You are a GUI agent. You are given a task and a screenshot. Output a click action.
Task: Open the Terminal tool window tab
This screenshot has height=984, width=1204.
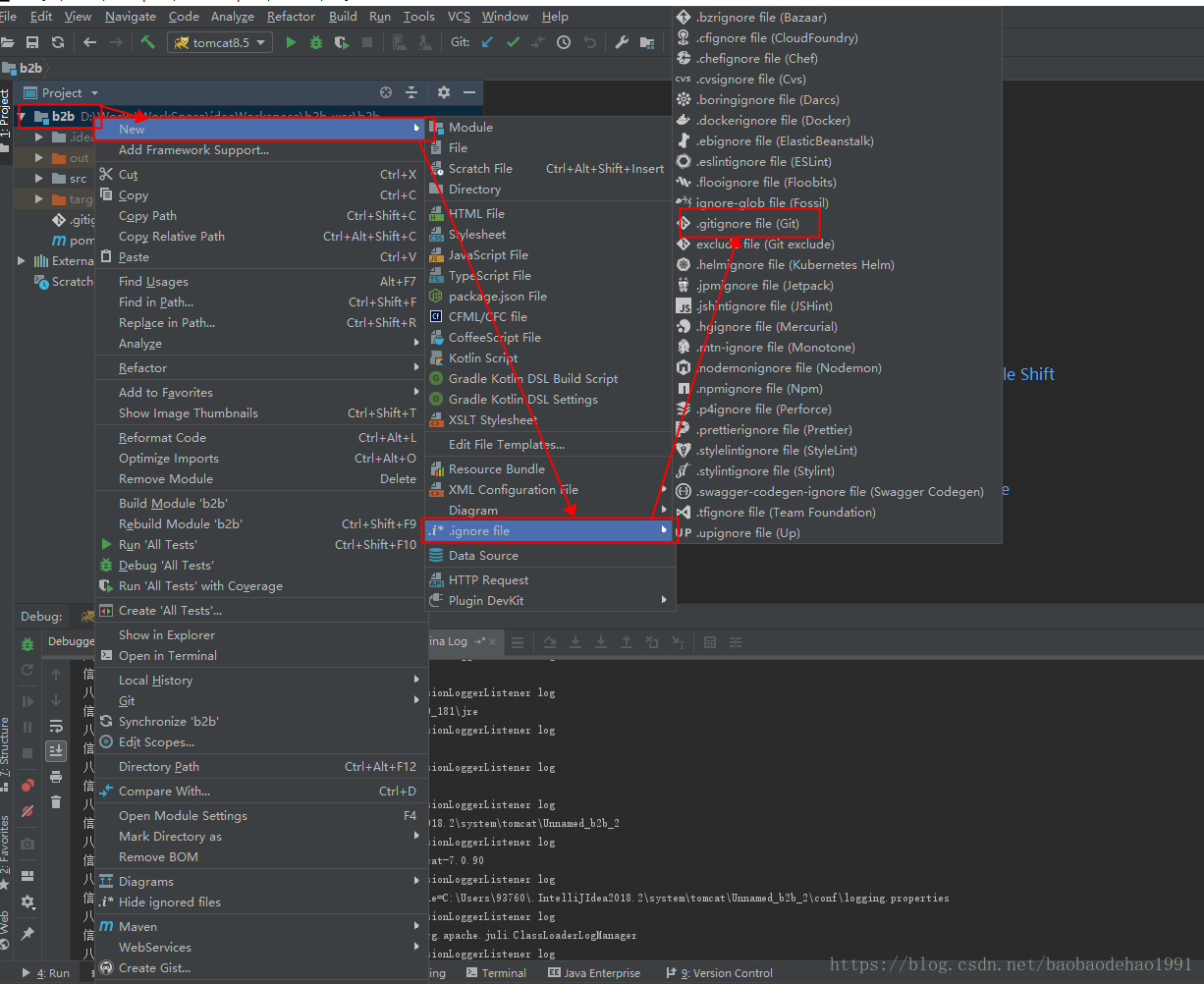pyautogui.click(x=496, y=973)
